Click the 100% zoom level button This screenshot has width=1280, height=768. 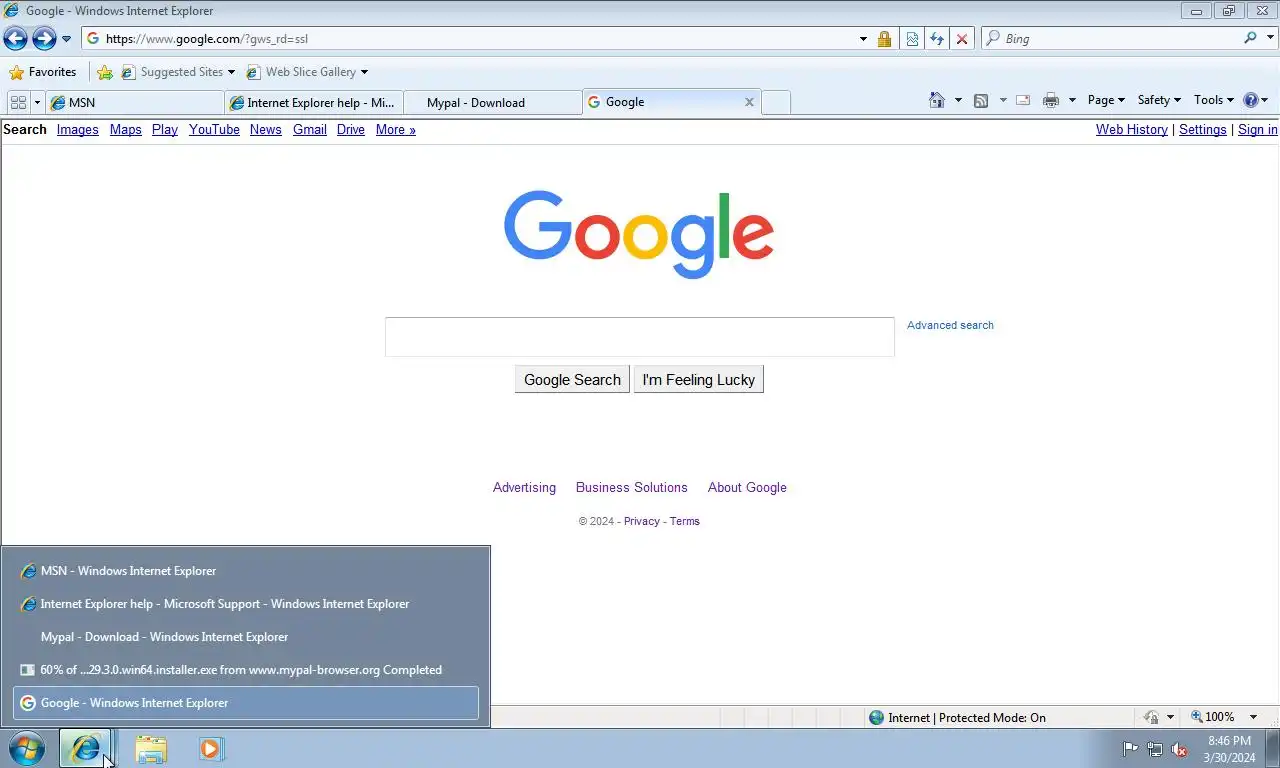[1213, 717]
